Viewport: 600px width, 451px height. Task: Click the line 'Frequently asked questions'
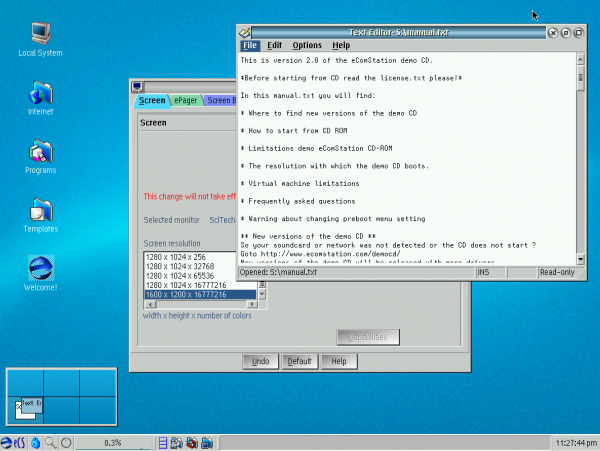tap(302, 201)
